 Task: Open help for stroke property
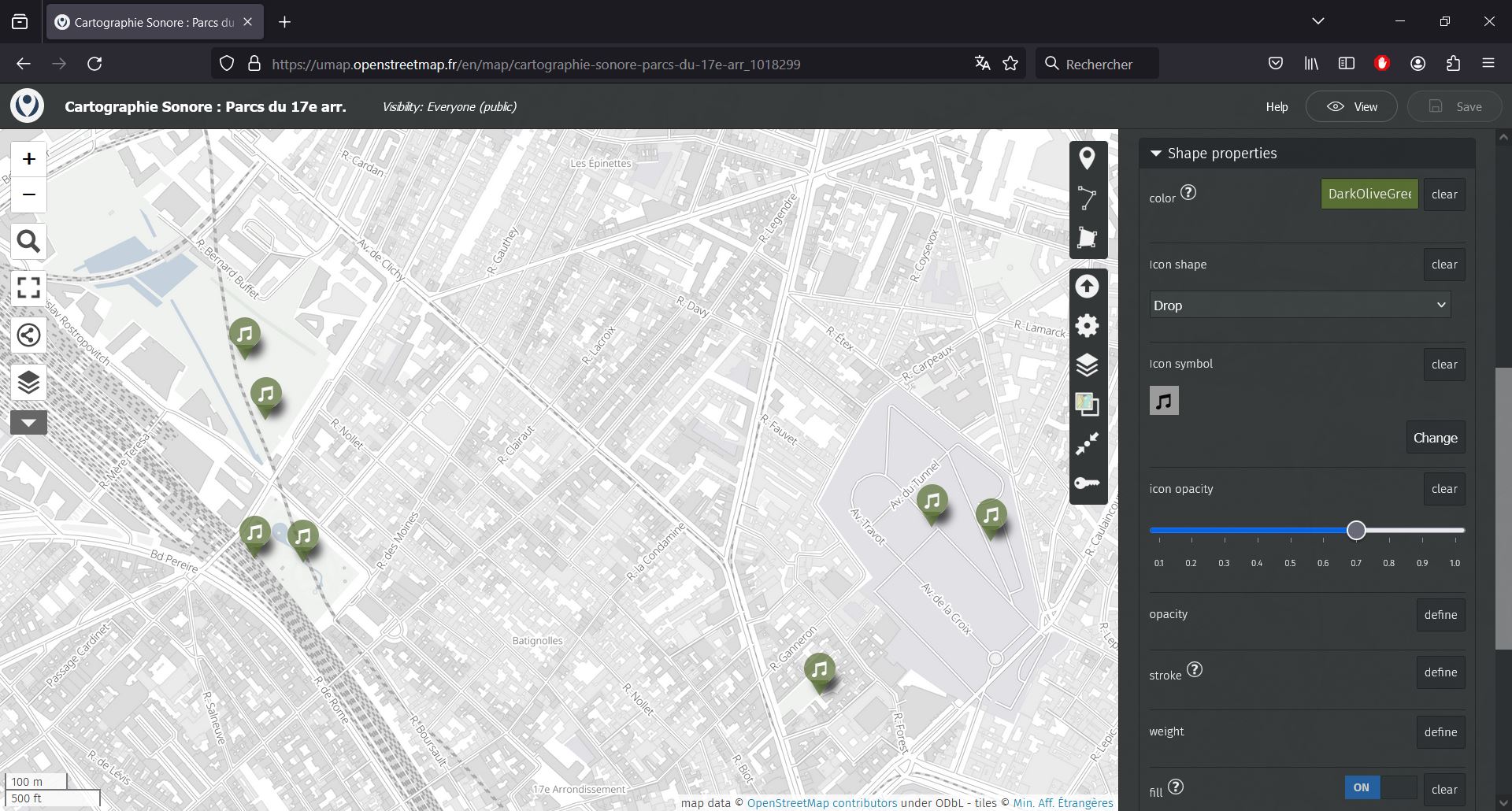point(1195,669)
